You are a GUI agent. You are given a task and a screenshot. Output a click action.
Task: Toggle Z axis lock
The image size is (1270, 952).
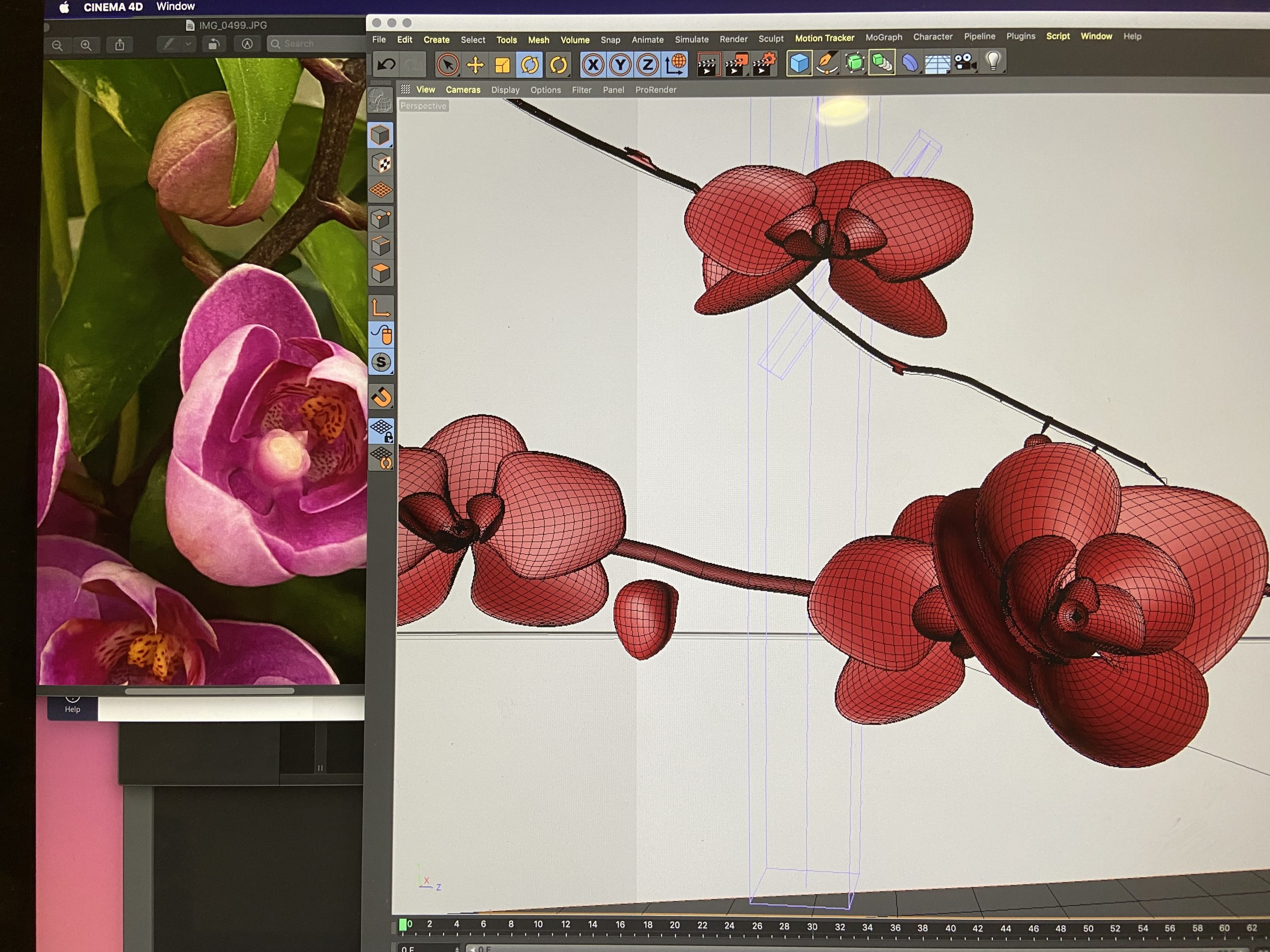click(x=647, y=65)
